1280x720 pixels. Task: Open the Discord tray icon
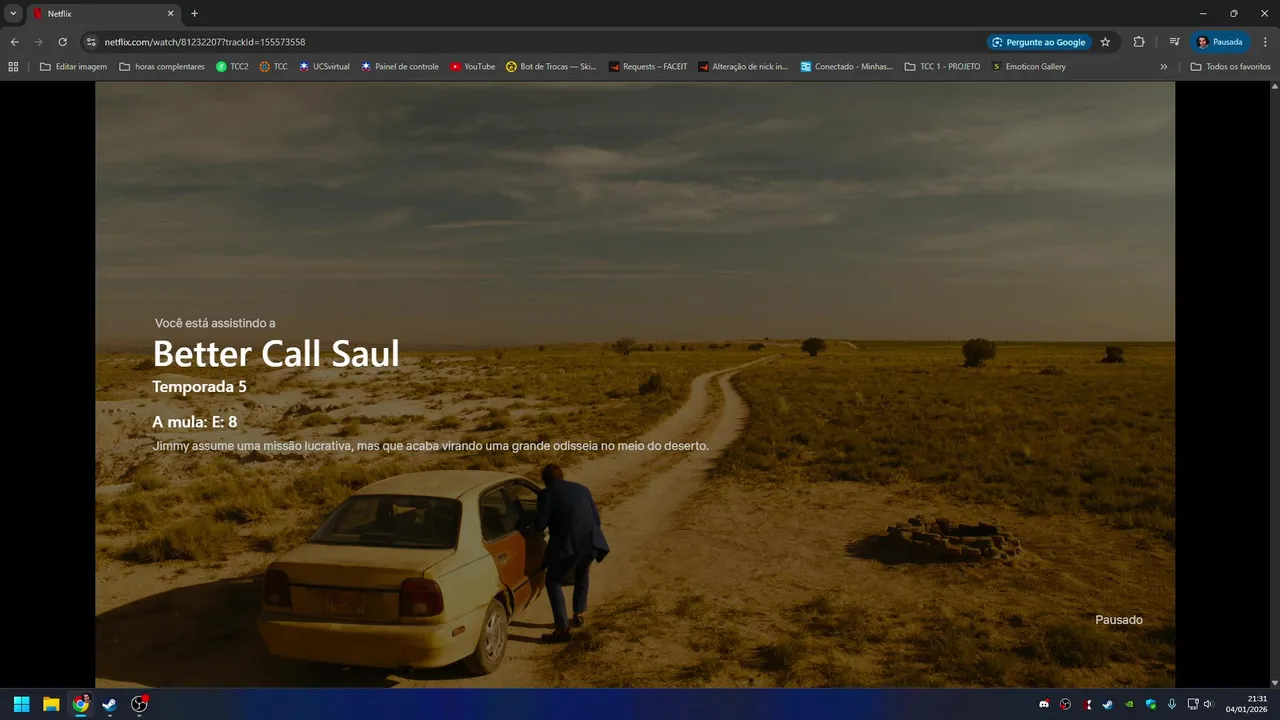click(x=1044, y=704)
